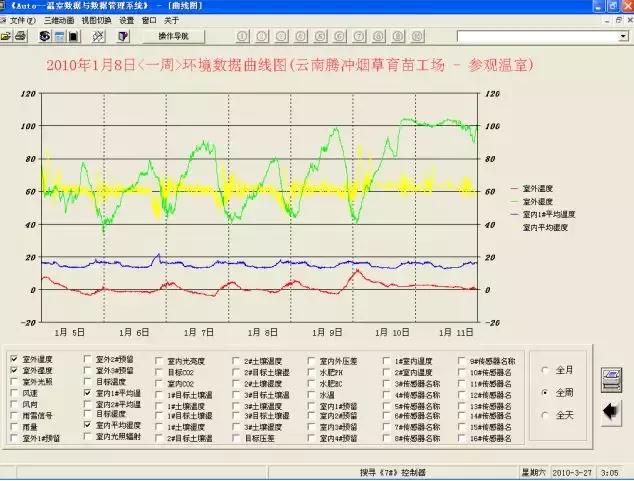The image size is (634, 481).
Task: Open the 视图切换 menu
Action: pyautogui.click(x=96, y=20)
